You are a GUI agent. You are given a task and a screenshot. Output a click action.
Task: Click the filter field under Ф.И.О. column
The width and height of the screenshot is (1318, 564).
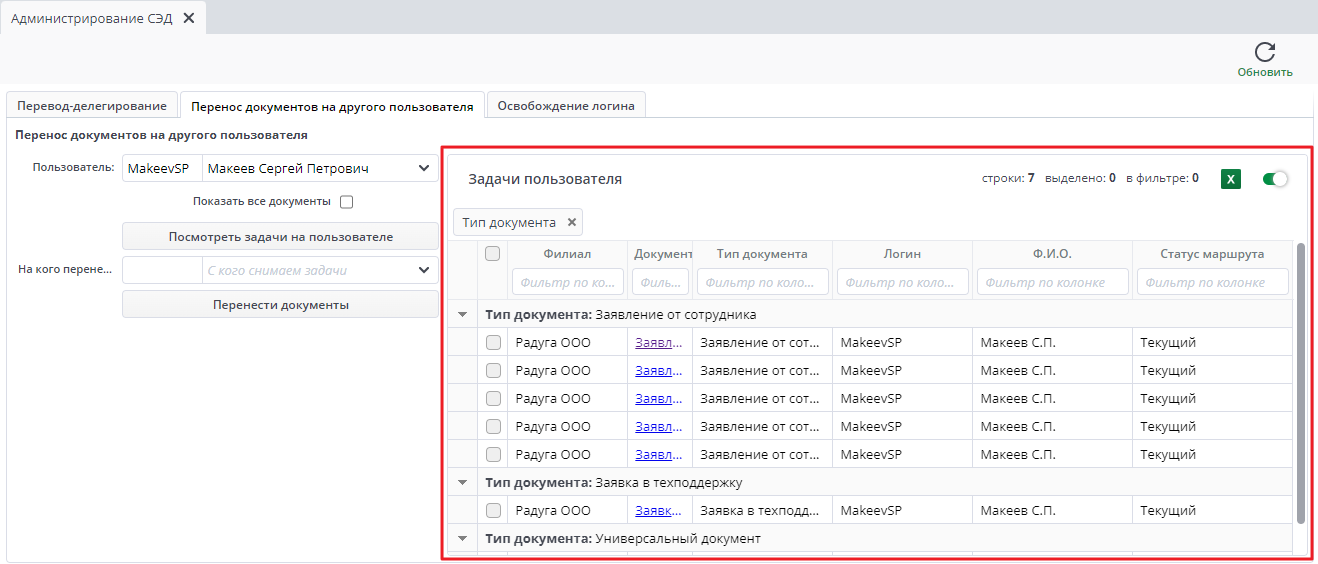pyautogui.click(x=1053, y=282)
